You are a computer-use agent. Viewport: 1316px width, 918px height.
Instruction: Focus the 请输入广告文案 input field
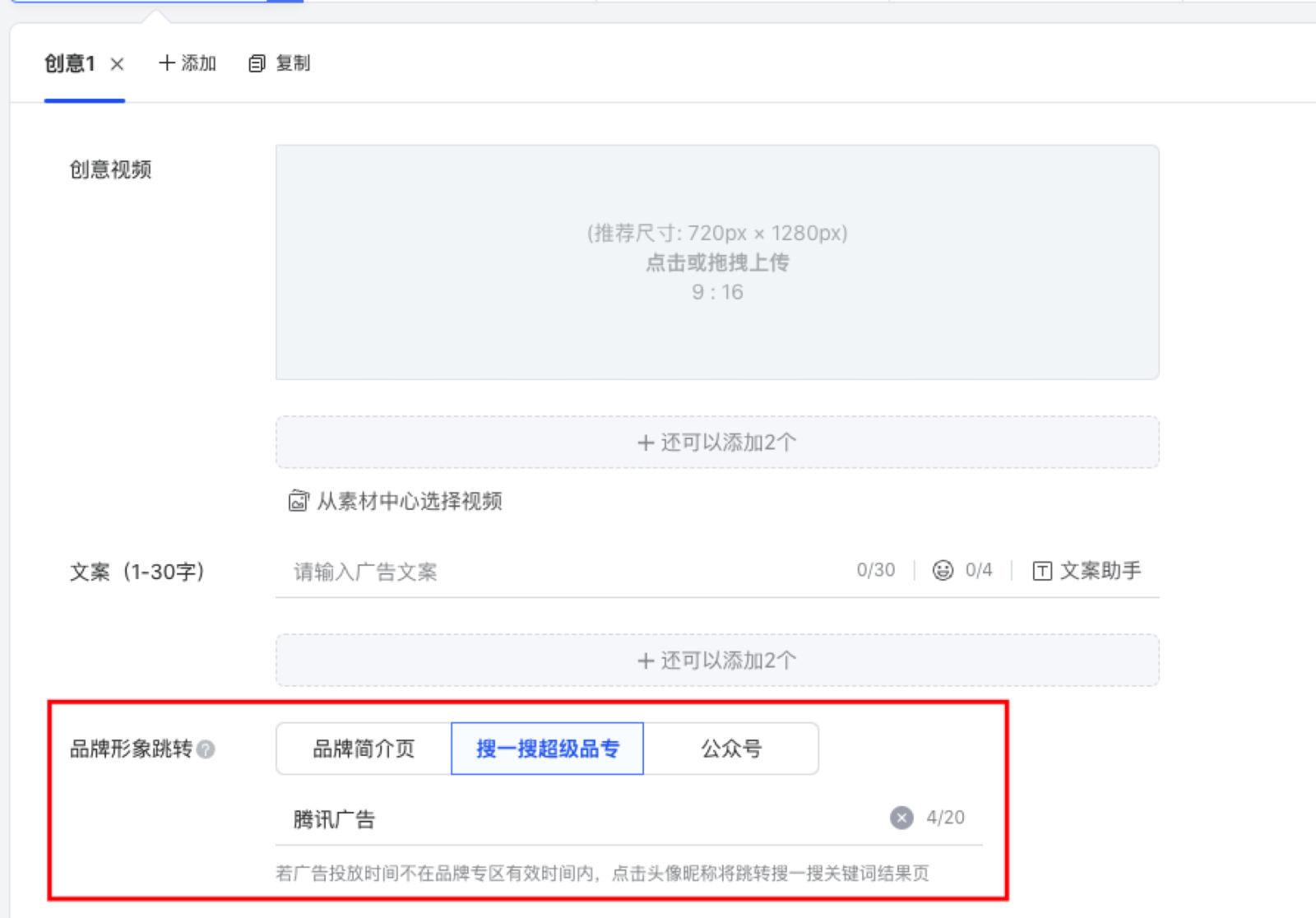[559, 572]
